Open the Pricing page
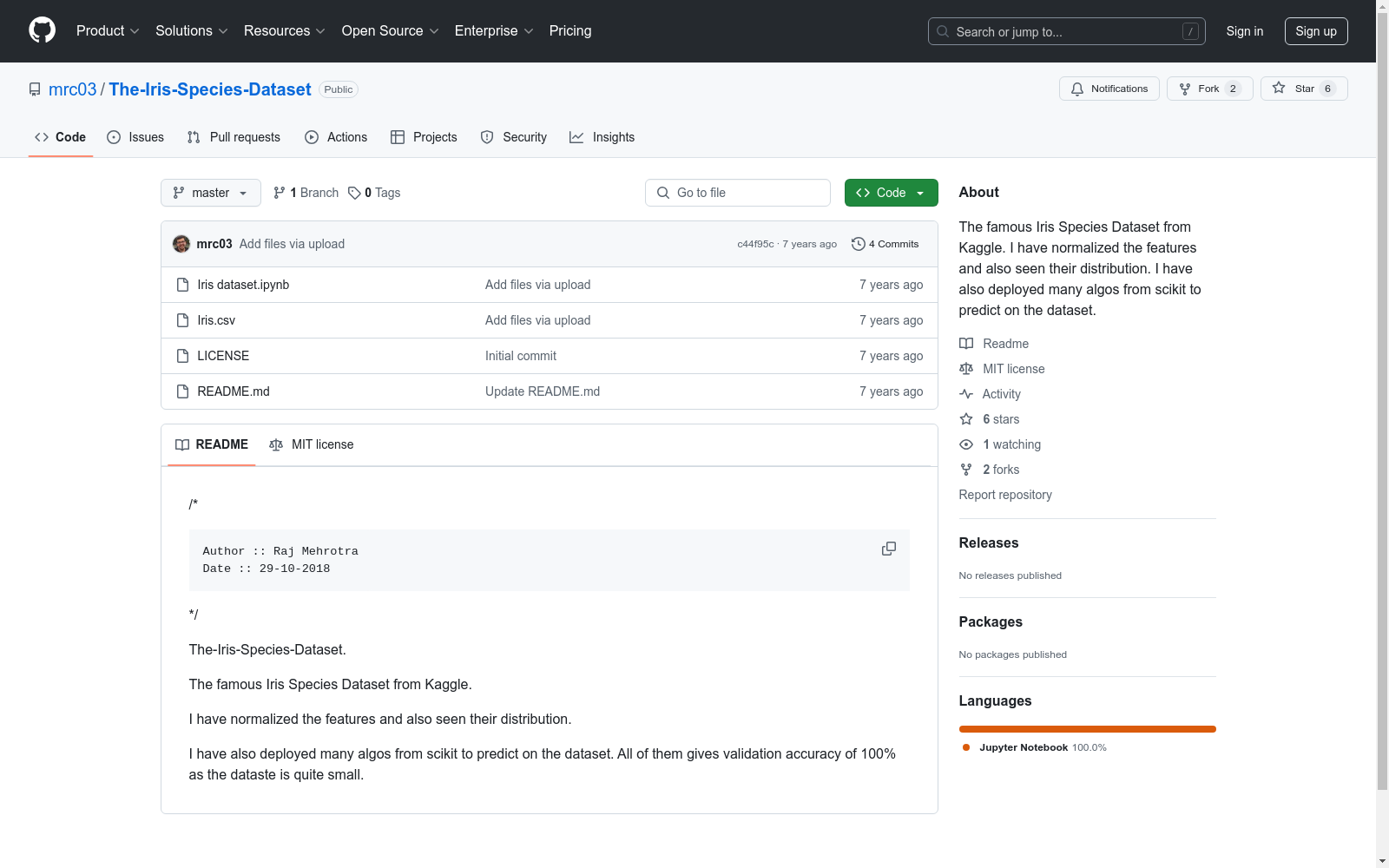 (570, 30)
